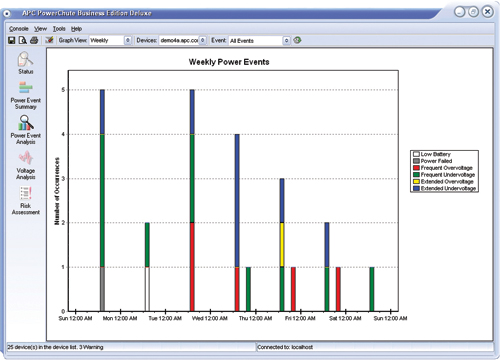This screenshot has width=500, height=360.
Task: Click the yellow bar segment on Thursday
Action: click(x=282, y=245)
